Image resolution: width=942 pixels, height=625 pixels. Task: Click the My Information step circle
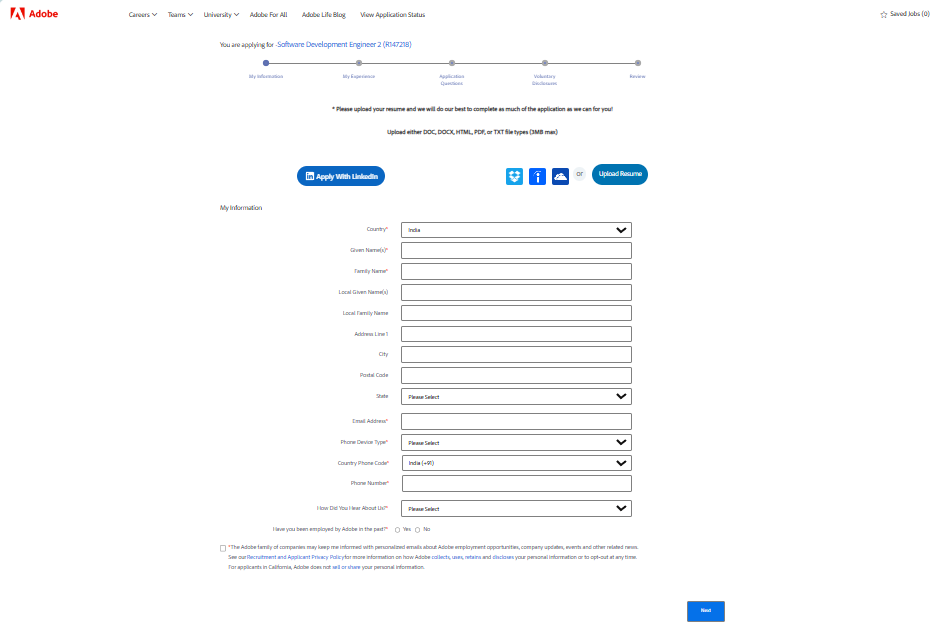(266, 63)
